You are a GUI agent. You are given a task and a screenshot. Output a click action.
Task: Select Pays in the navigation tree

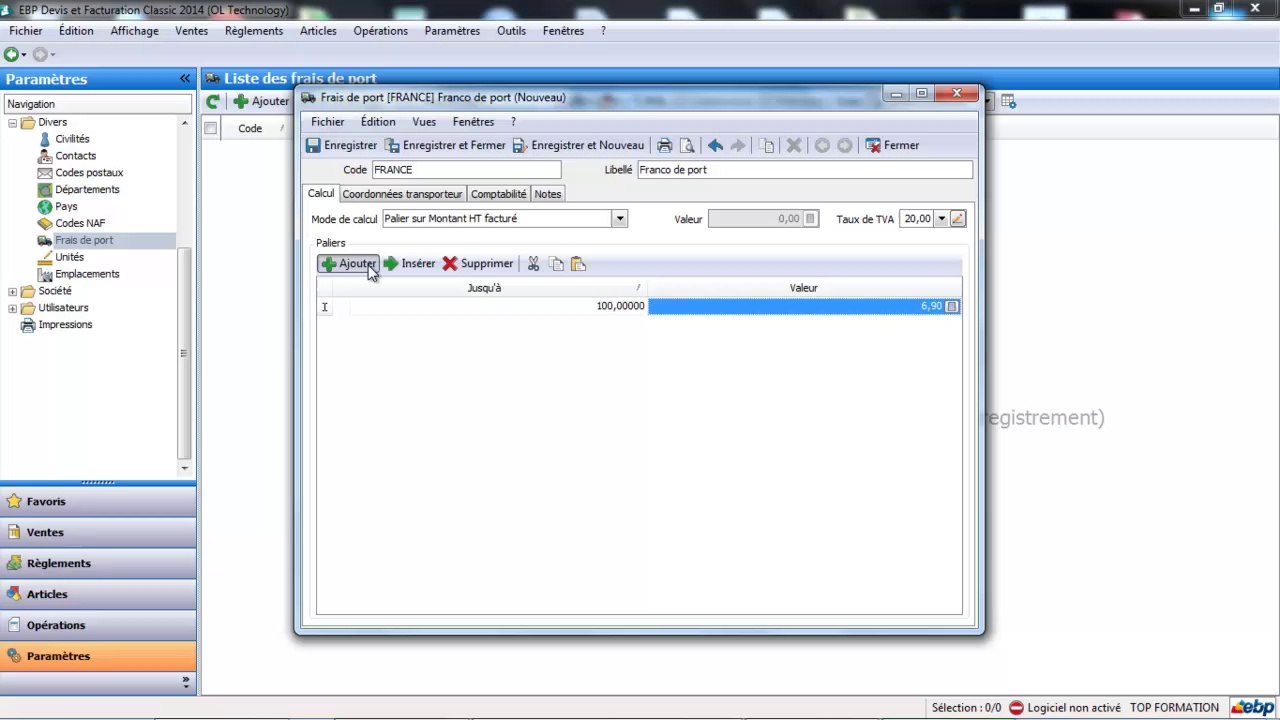tap(66, 207)
